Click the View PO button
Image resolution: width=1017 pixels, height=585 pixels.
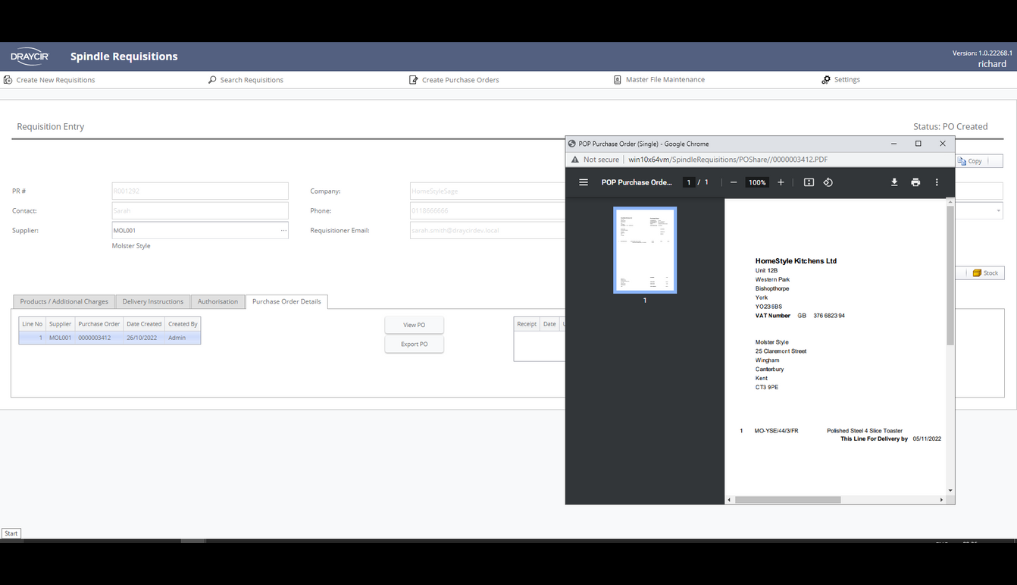pyautogui.click(x=414, y=325)
